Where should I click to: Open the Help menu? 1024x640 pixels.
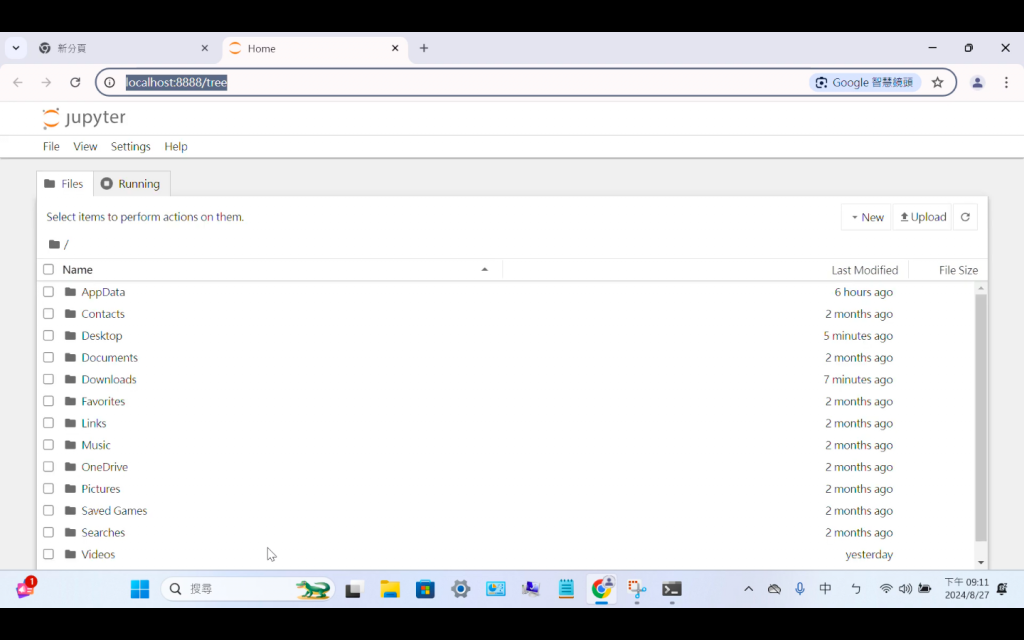pos(176,146)
